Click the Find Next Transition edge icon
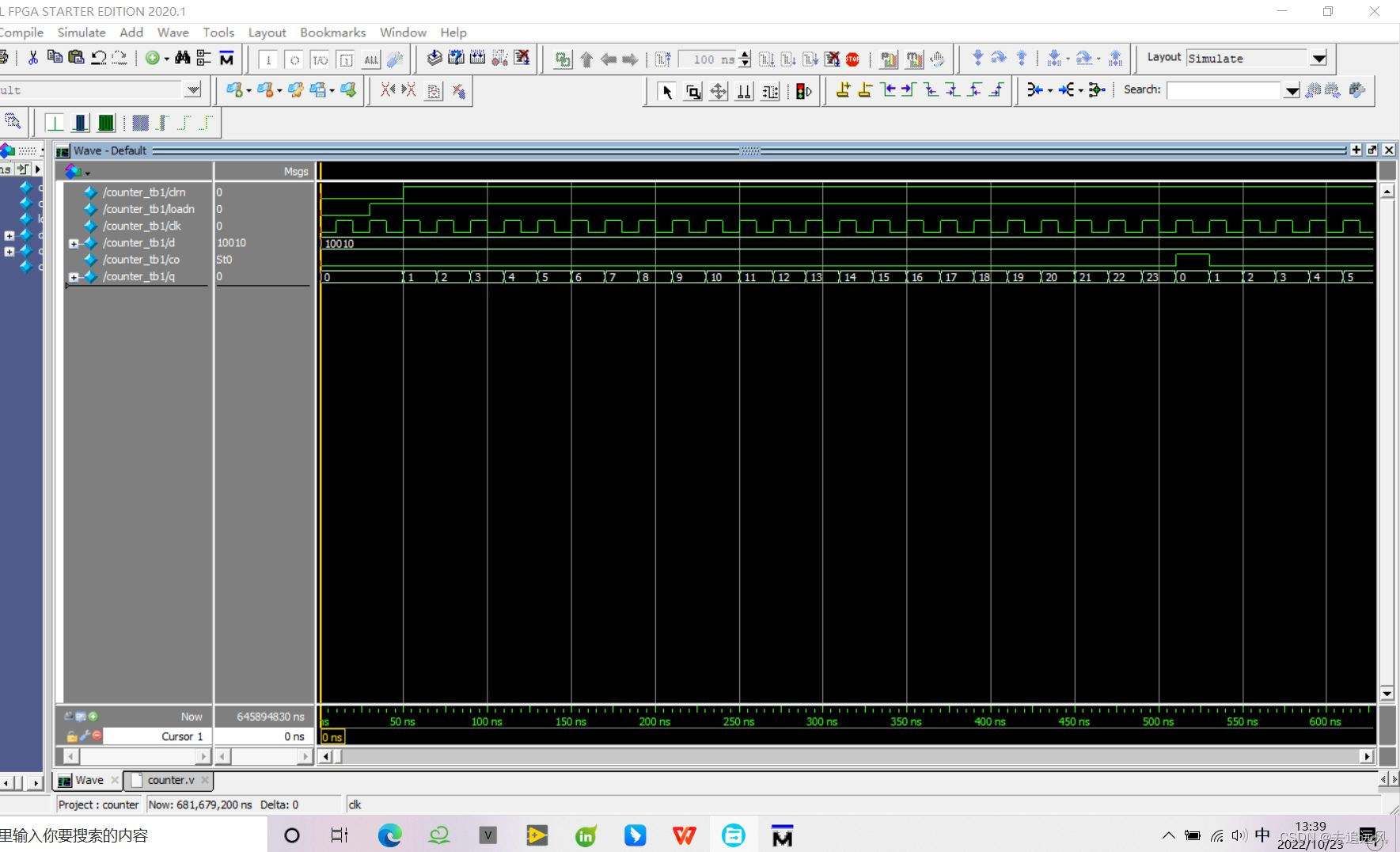This screenshot has height=852, width=1400. (906, 90)
